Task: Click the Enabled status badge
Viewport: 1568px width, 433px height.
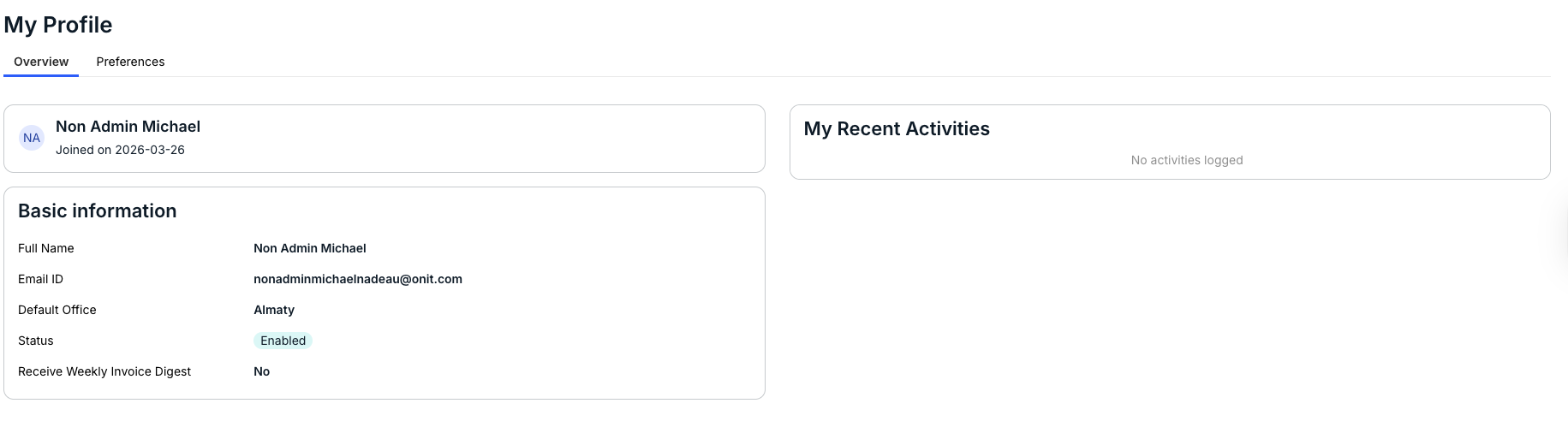Action: coord(283,341)
